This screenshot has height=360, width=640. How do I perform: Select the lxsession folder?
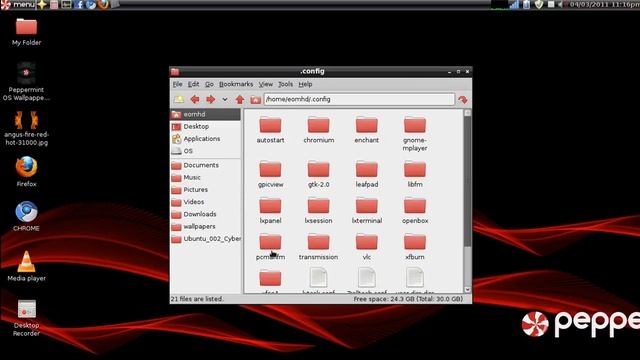tap(318, 210)
